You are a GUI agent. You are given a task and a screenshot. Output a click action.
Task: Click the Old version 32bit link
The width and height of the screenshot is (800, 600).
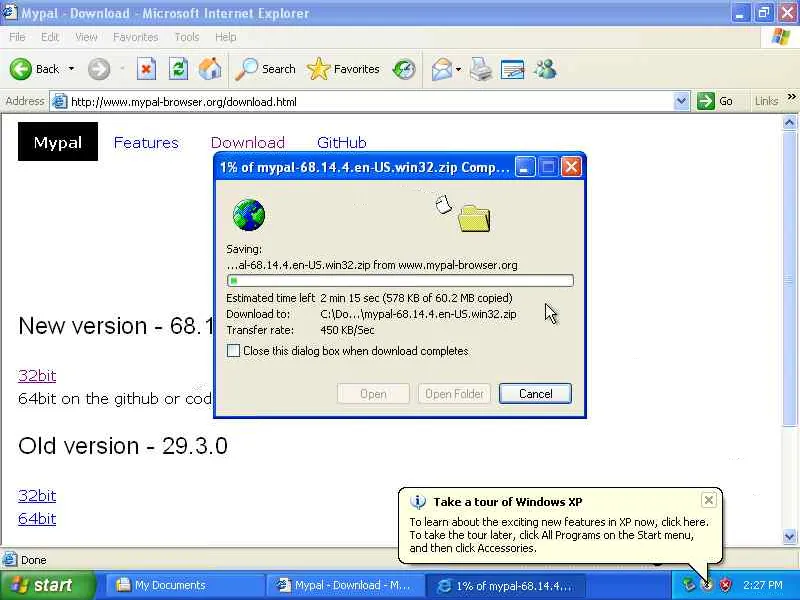click(x=37, y=495)
